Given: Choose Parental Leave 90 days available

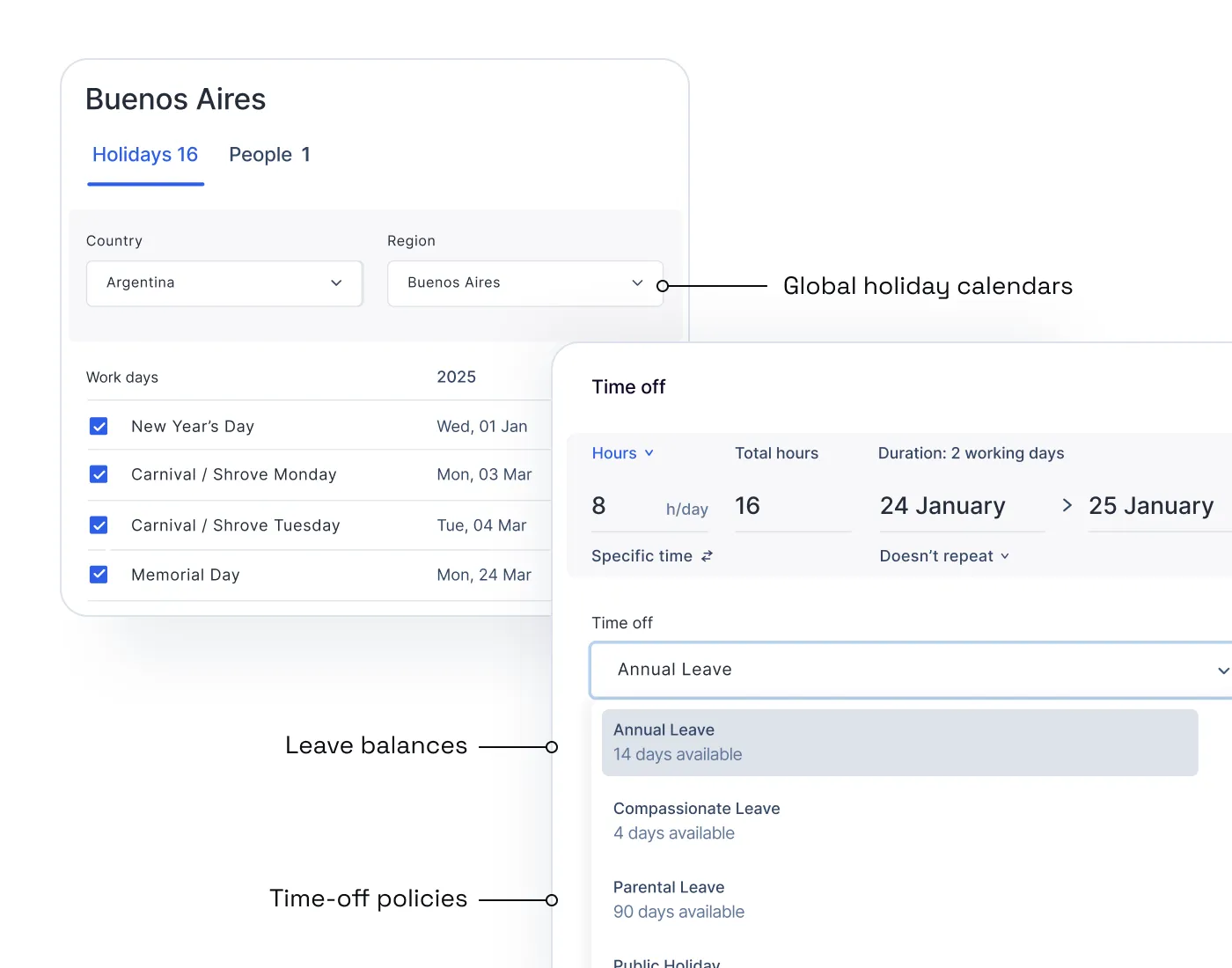Looking at the screenshot, I should [899, 899].
